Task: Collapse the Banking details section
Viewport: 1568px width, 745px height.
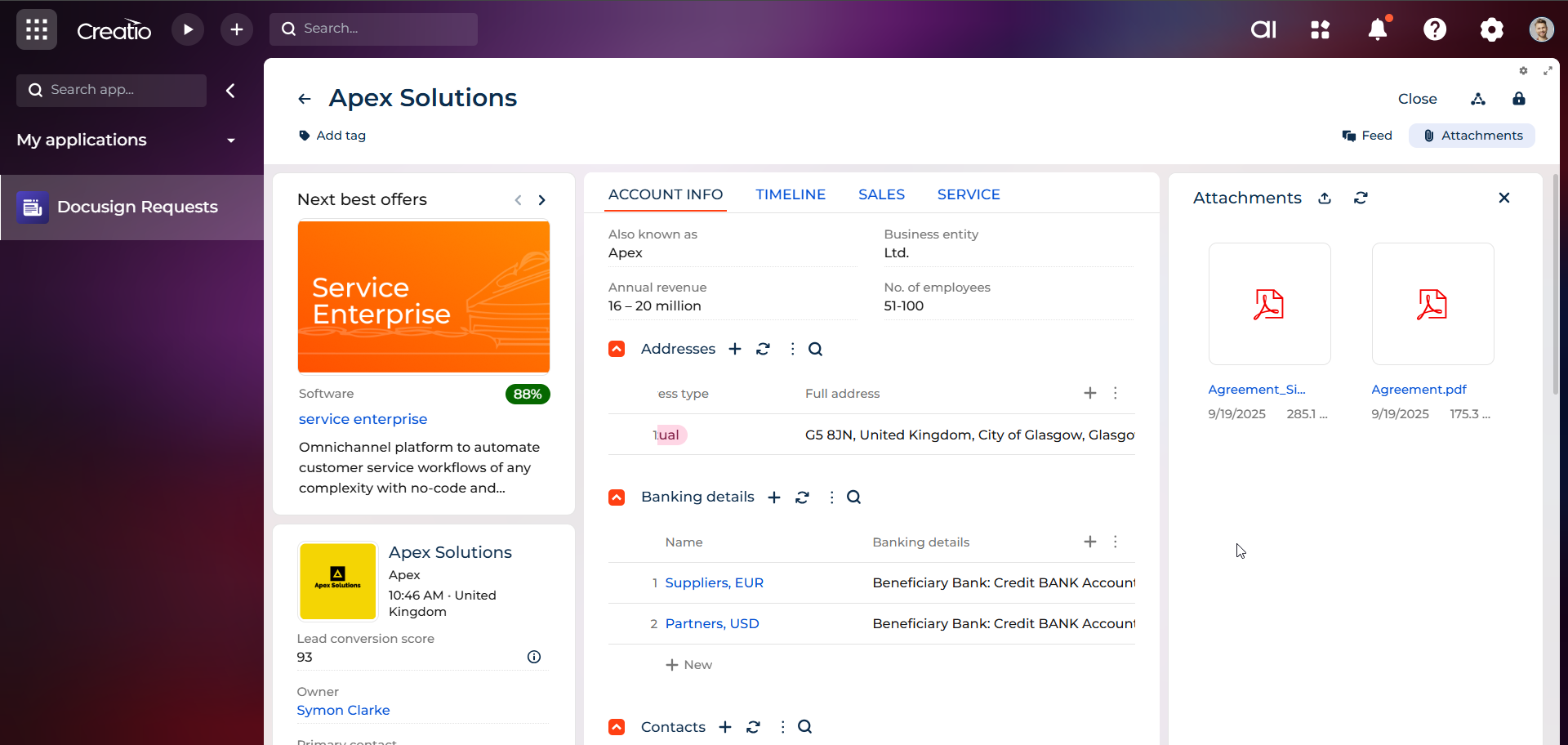Action: pyautogui.click(x=617, y=497)
